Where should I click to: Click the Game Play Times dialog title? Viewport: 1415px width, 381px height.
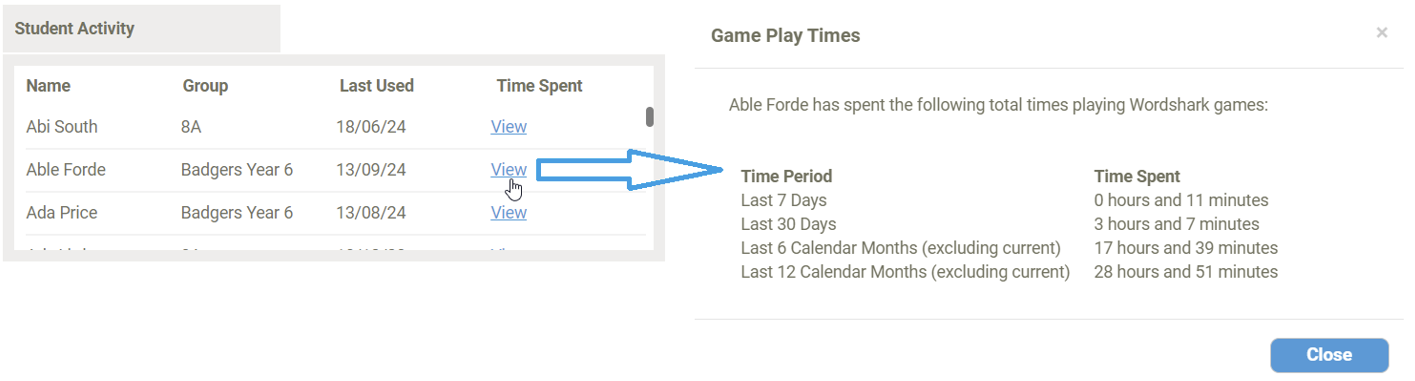click(785, 36)
